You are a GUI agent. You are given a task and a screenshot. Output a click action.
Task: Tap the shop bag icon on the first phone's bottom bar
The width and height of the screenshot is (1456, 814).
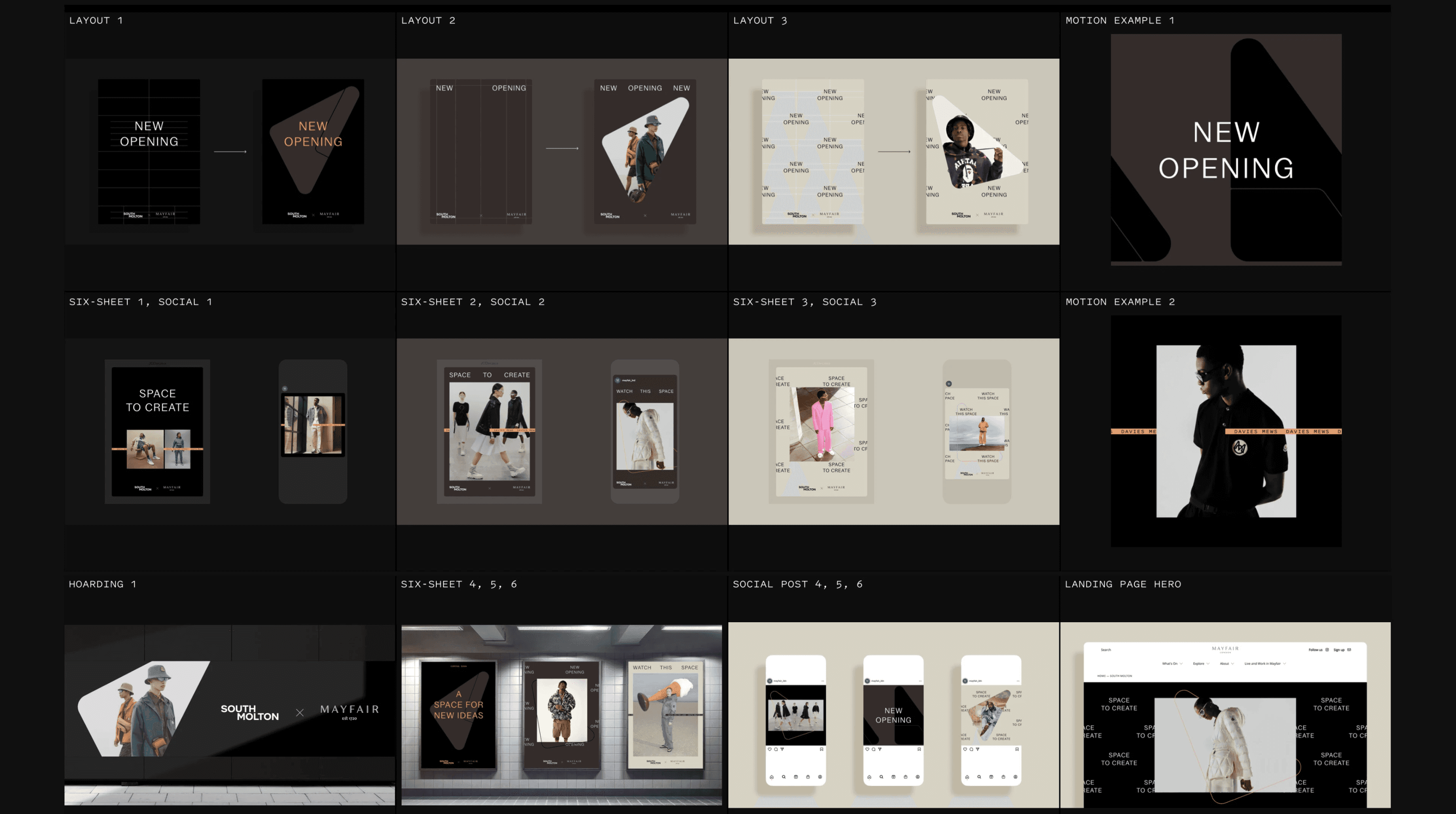pyautogui.click(x=808, y=777)
